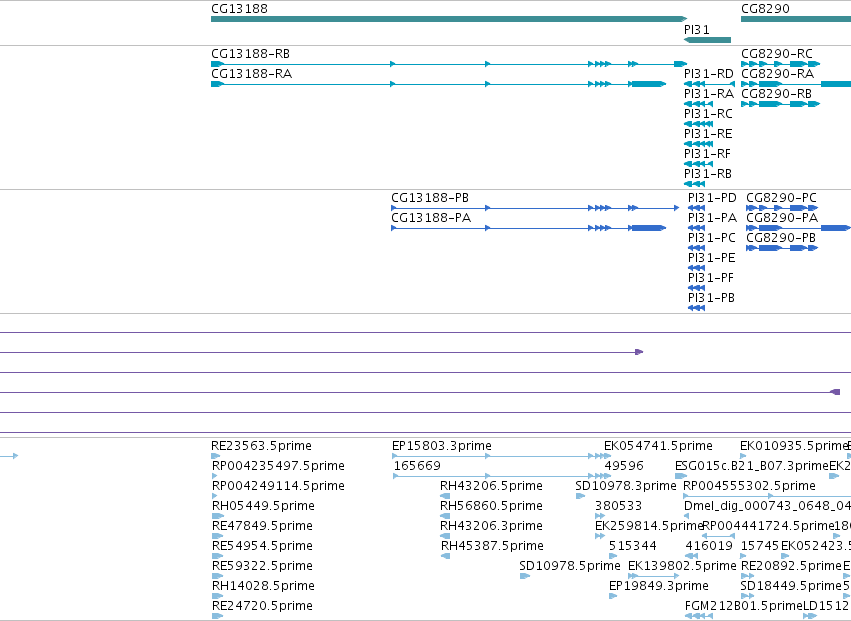
Task: Open EST RP004555302.5prime
Action: [749, 486]
